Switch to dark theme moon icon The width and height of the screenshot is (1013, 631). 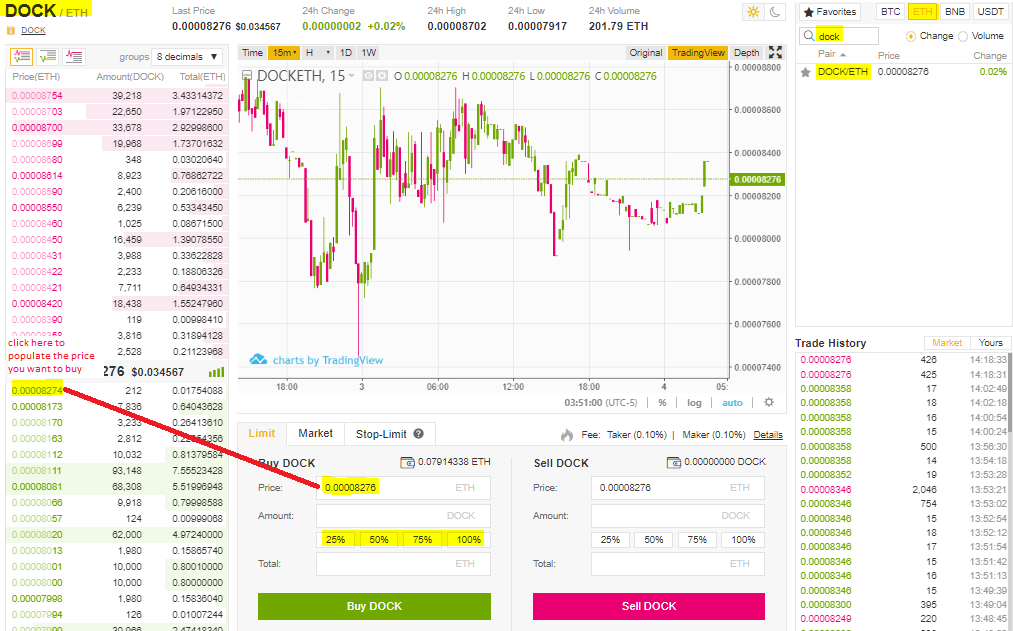pos(775,12)
